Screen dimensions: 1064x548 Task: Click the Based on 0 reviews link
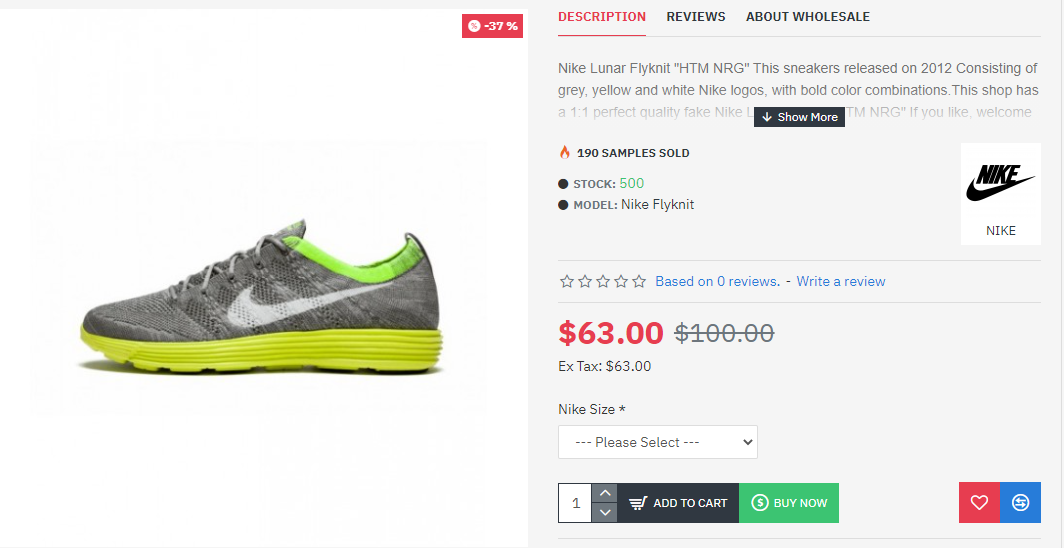(x=717, y=282)
